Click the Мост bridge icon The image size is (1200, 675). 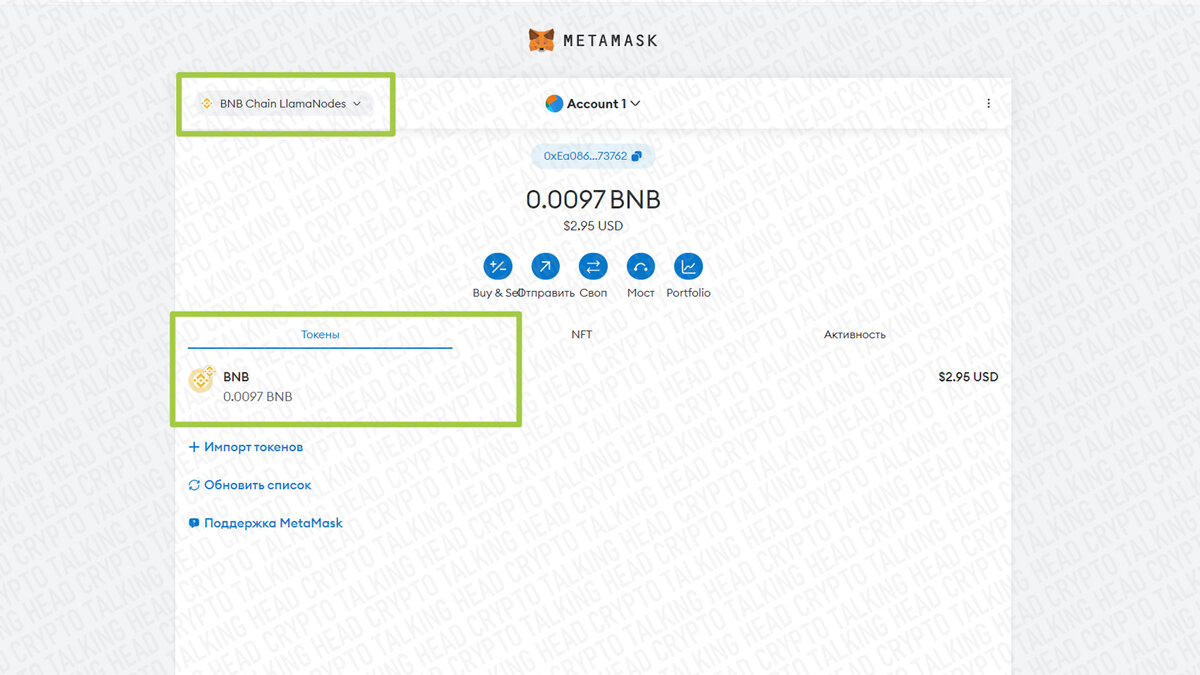(x=640, y=266)
